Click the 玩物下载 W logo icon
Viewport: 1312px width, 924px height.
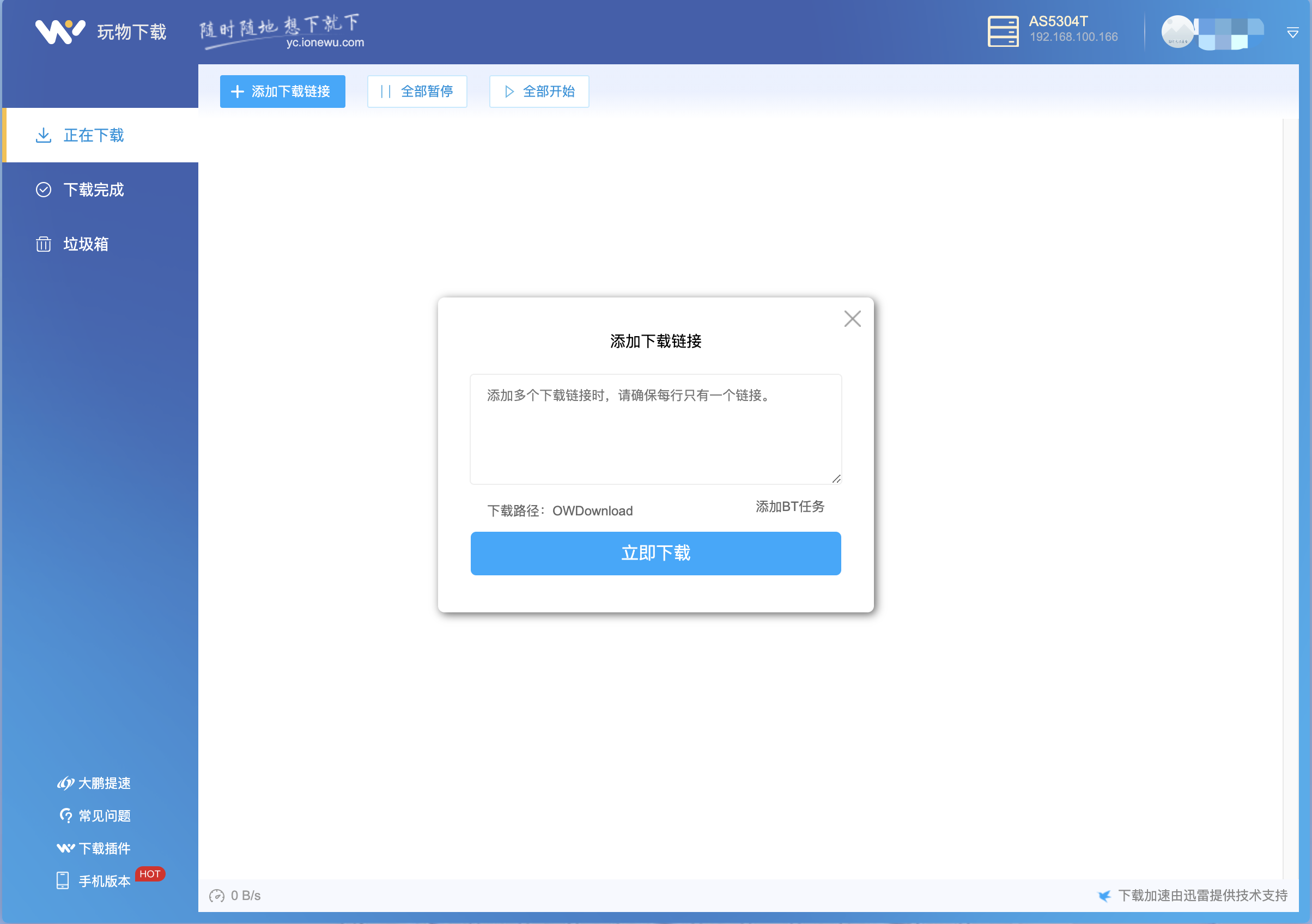(x=60, y=32)
